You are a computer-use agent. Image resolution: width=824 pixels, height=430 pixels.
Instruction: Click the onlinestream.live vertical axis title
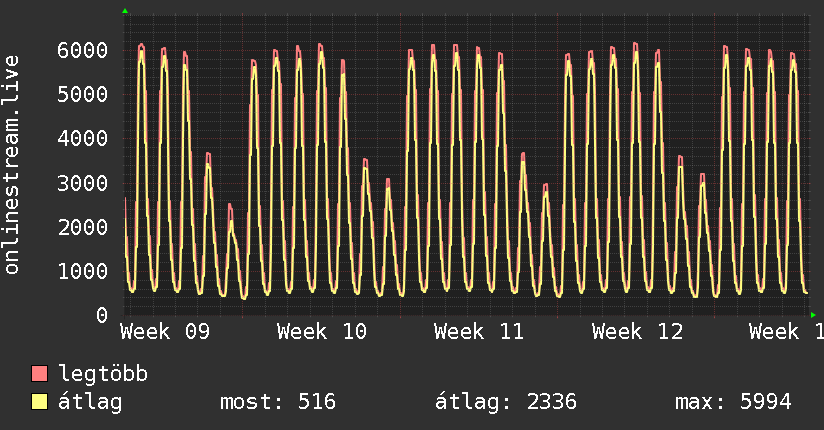pos(11,165)
